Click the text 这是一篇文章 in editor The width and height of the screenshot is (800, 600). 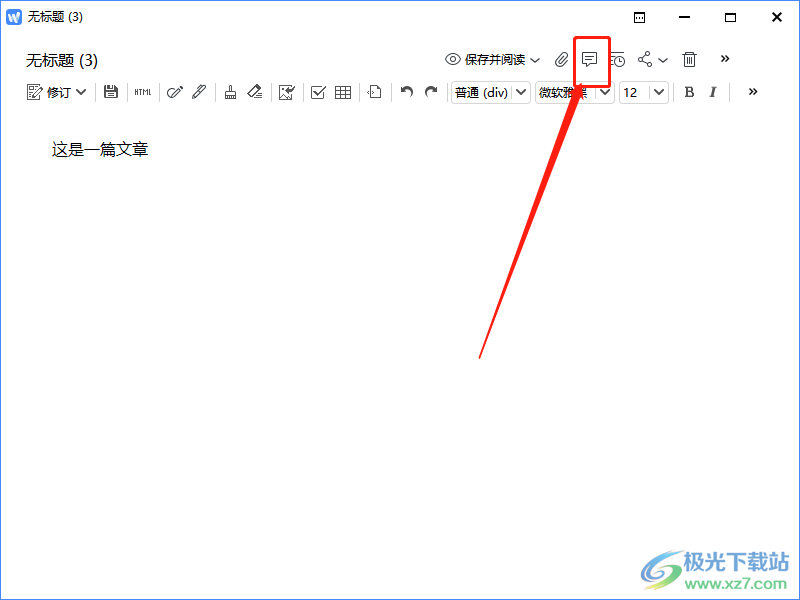tap(100, 149)
